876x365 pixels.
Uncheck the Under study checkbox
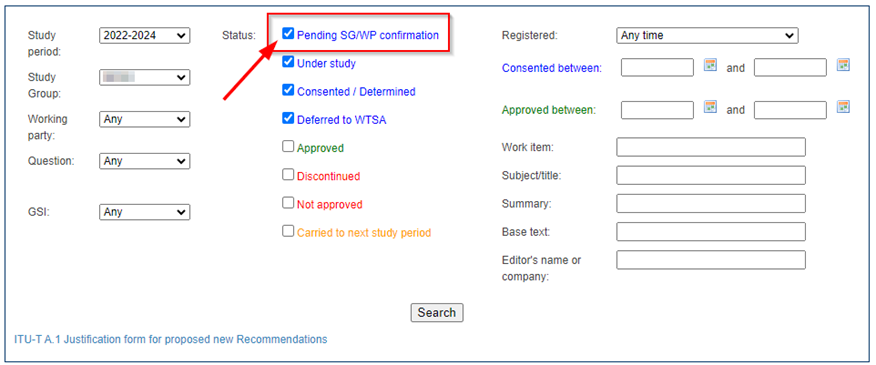pyautogui.click(x=288, y=62)
